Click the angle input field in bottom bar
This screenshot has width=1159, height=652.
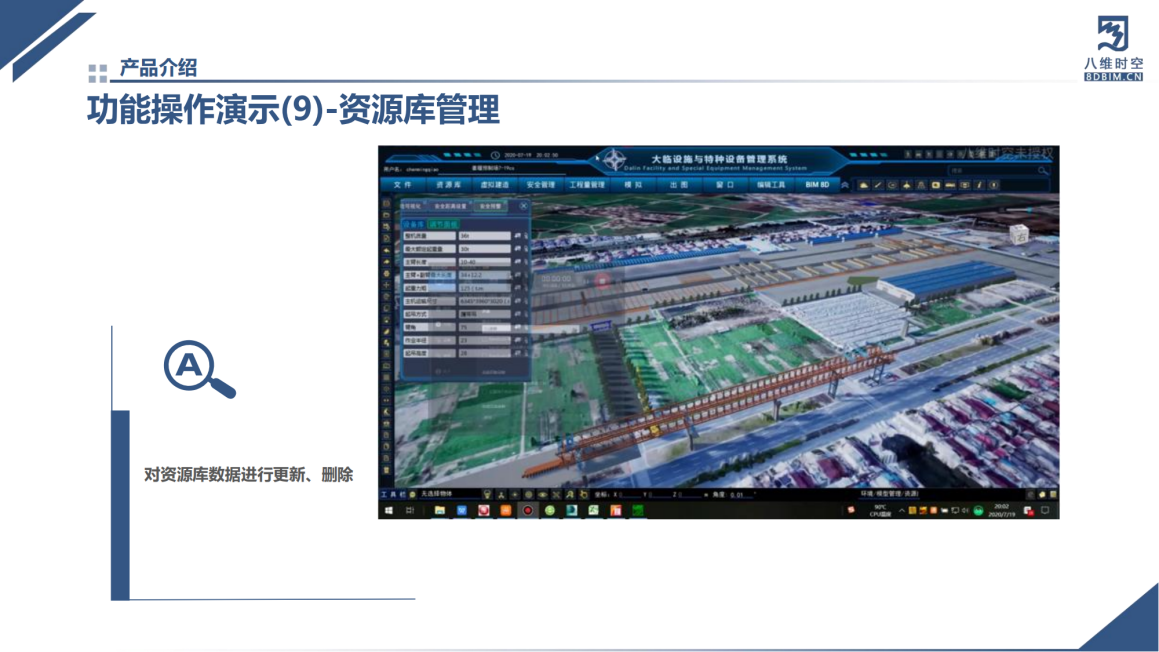coord(741,494)
